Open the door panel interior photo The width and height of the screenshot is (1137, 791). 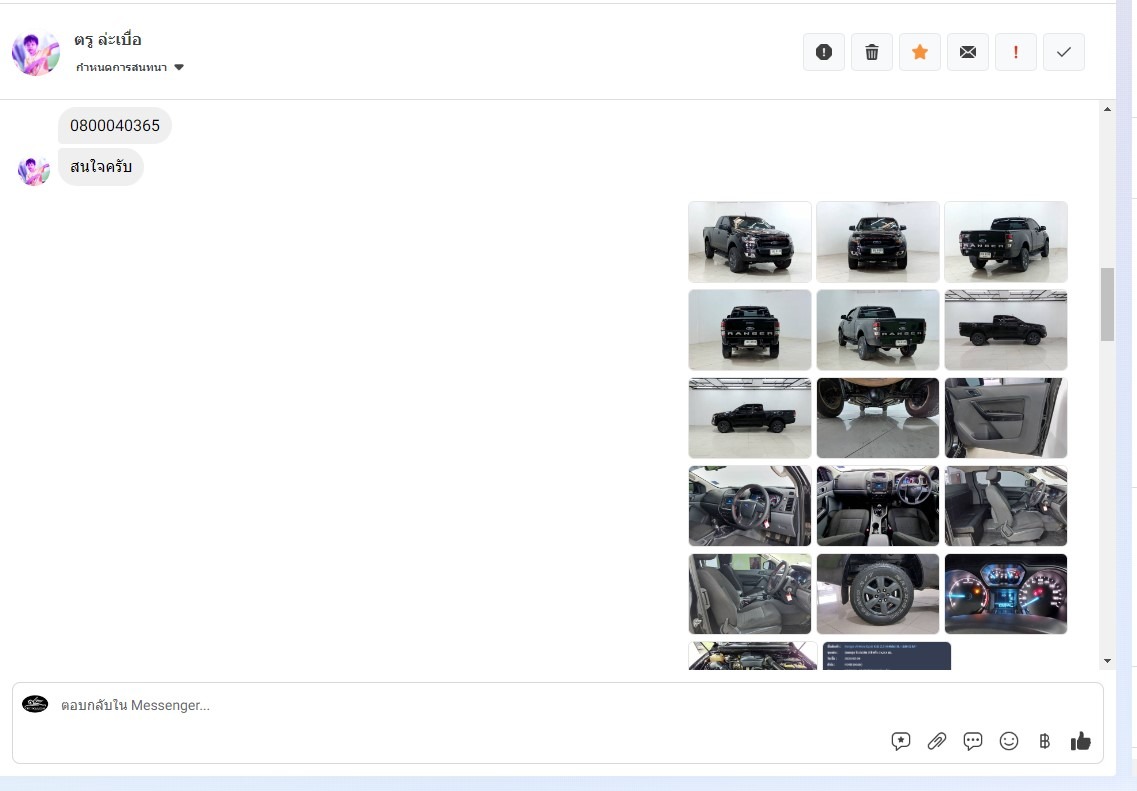pos(1006,418)
